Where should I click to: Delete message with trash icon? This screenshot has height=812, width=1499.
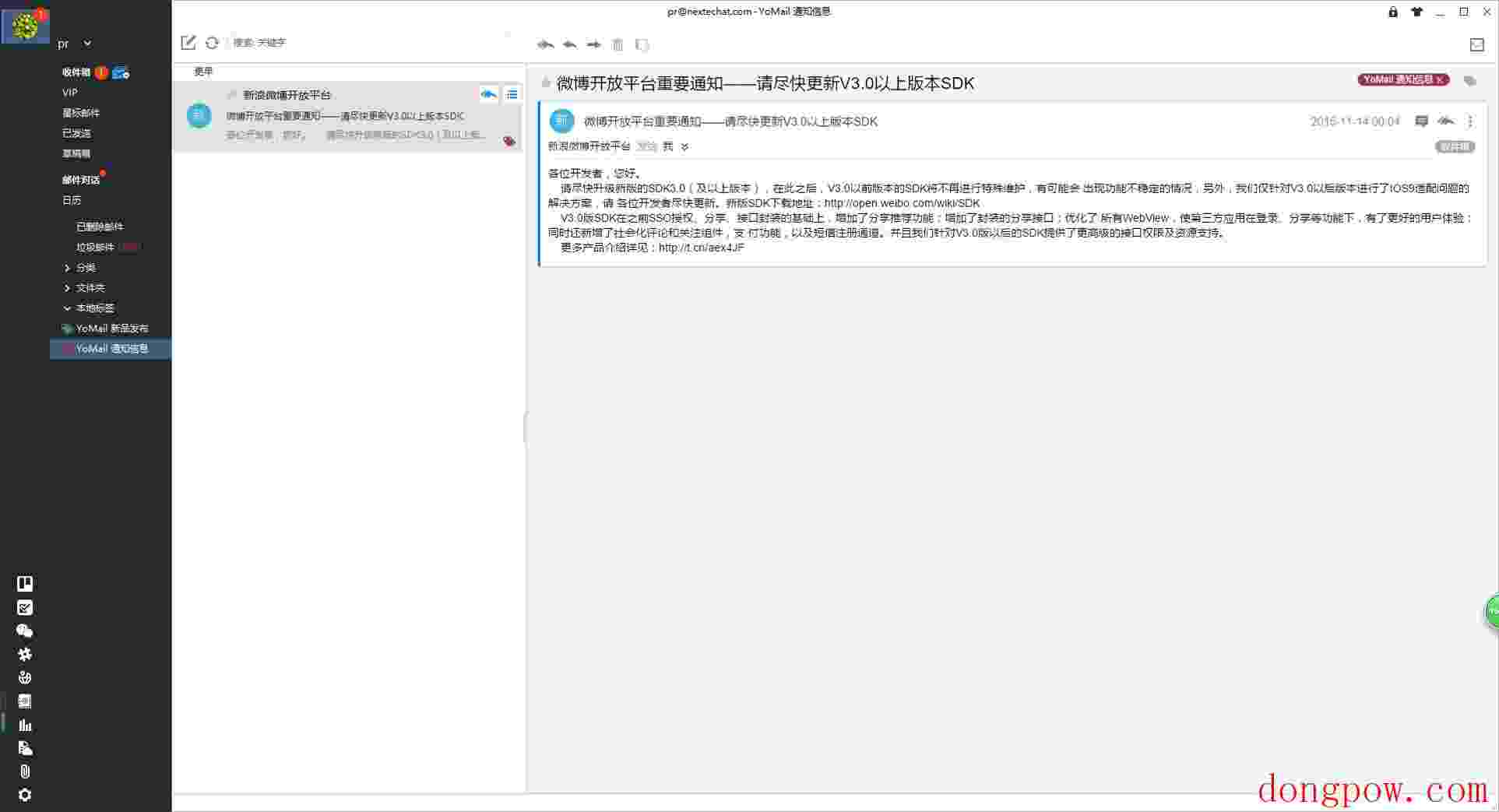tap(618, 45)
